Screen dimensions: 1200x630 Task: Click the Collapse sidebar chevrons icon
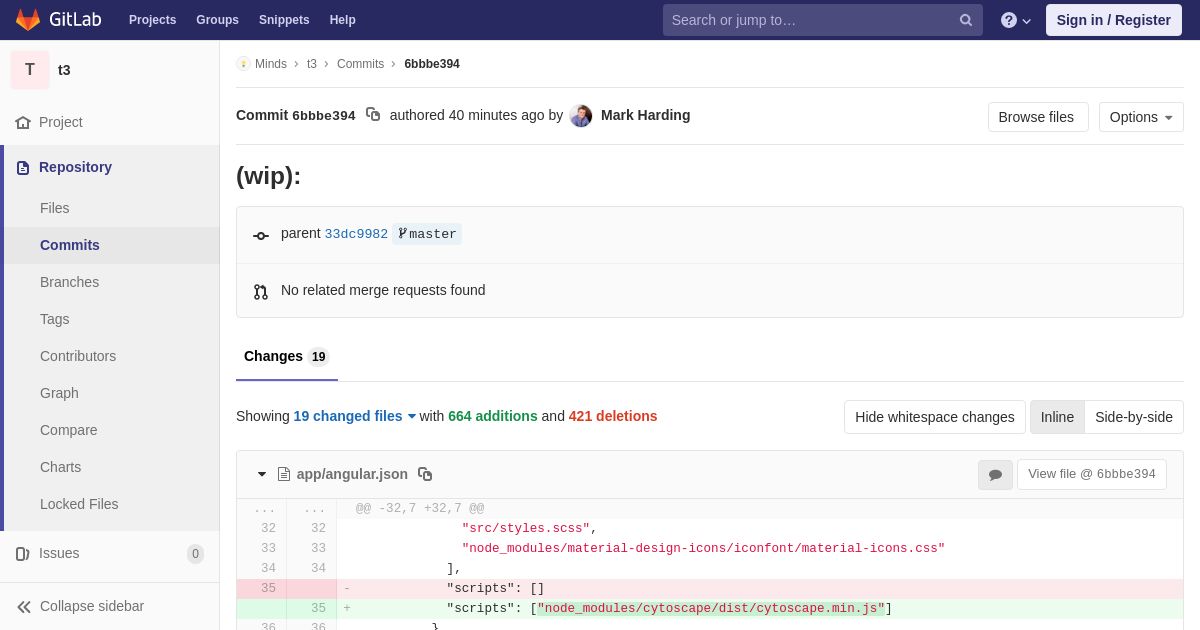(x=24, y=607)
